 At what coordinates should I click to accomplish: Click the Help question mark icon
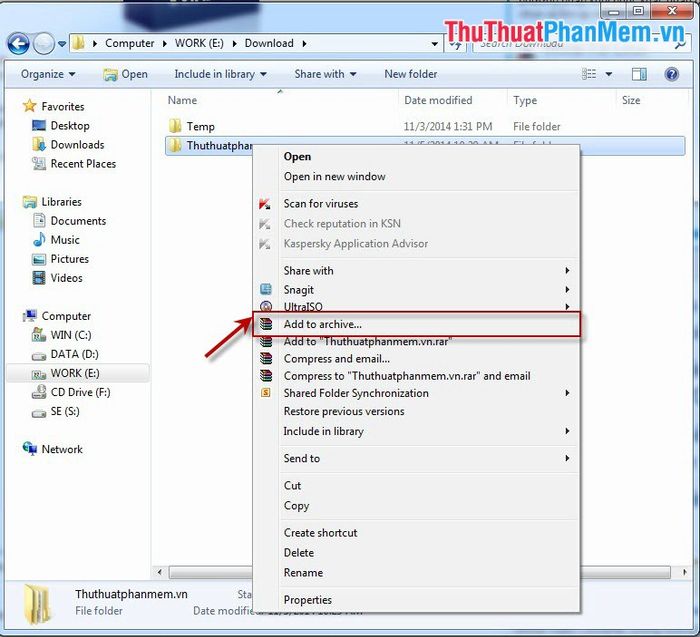pos(671,74)
